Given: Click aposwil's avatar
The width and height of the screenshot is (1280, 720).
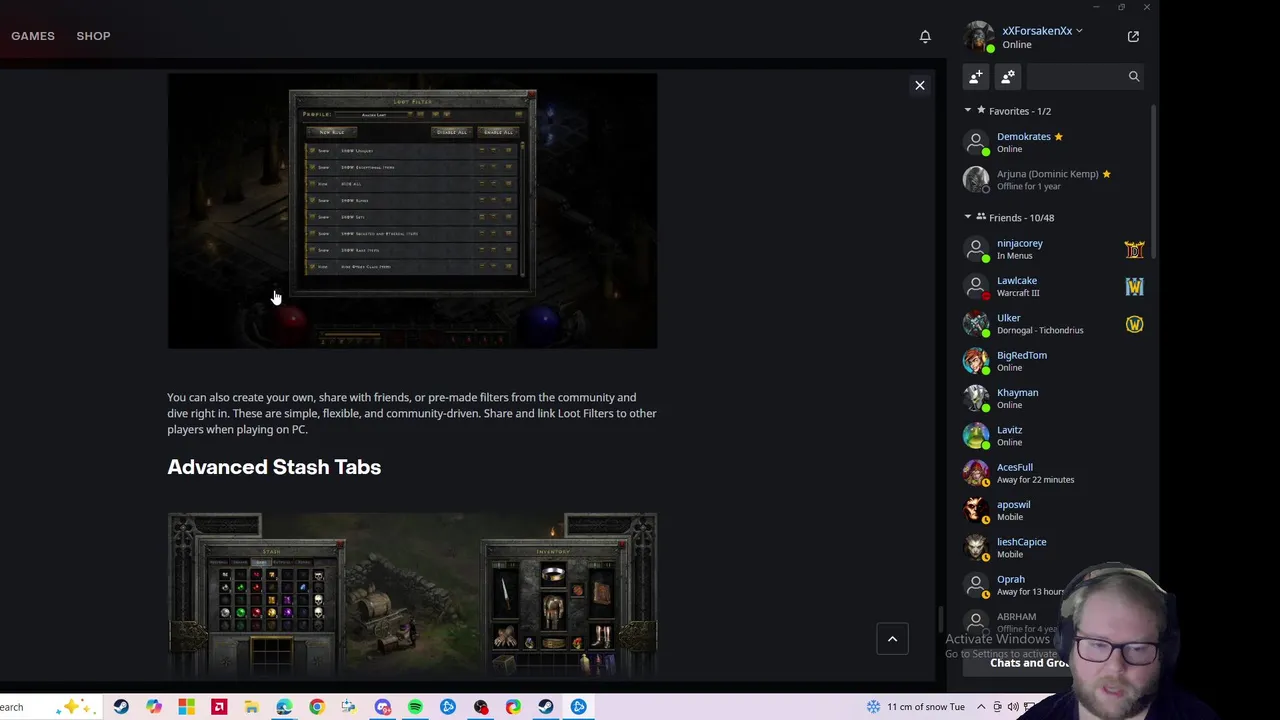Looking at the screenshot, I should pos(976,511).
